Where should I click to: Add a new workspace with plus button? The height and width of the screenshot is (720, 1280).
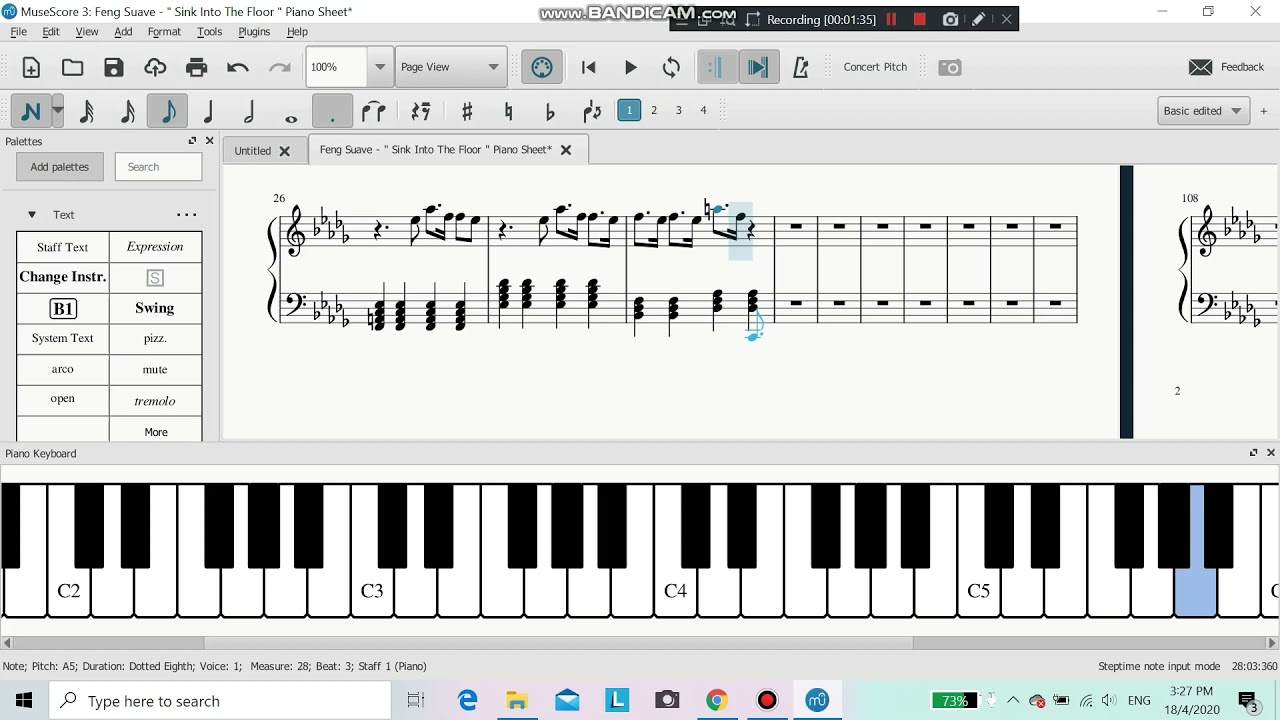pyautogui.click(x=1263, y=111)
